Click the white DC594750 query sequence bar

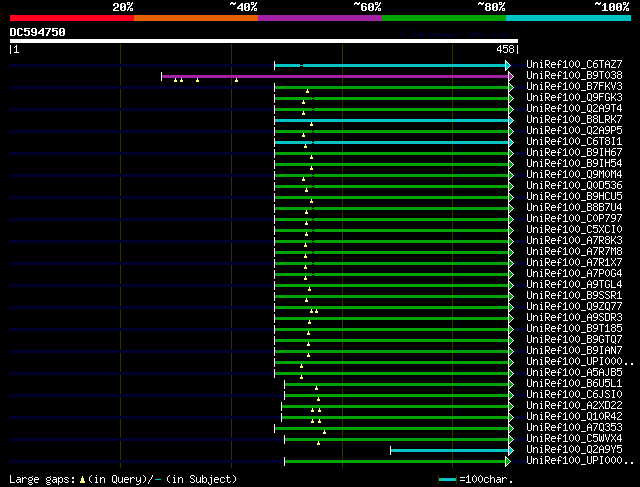(x=264, y=41)
